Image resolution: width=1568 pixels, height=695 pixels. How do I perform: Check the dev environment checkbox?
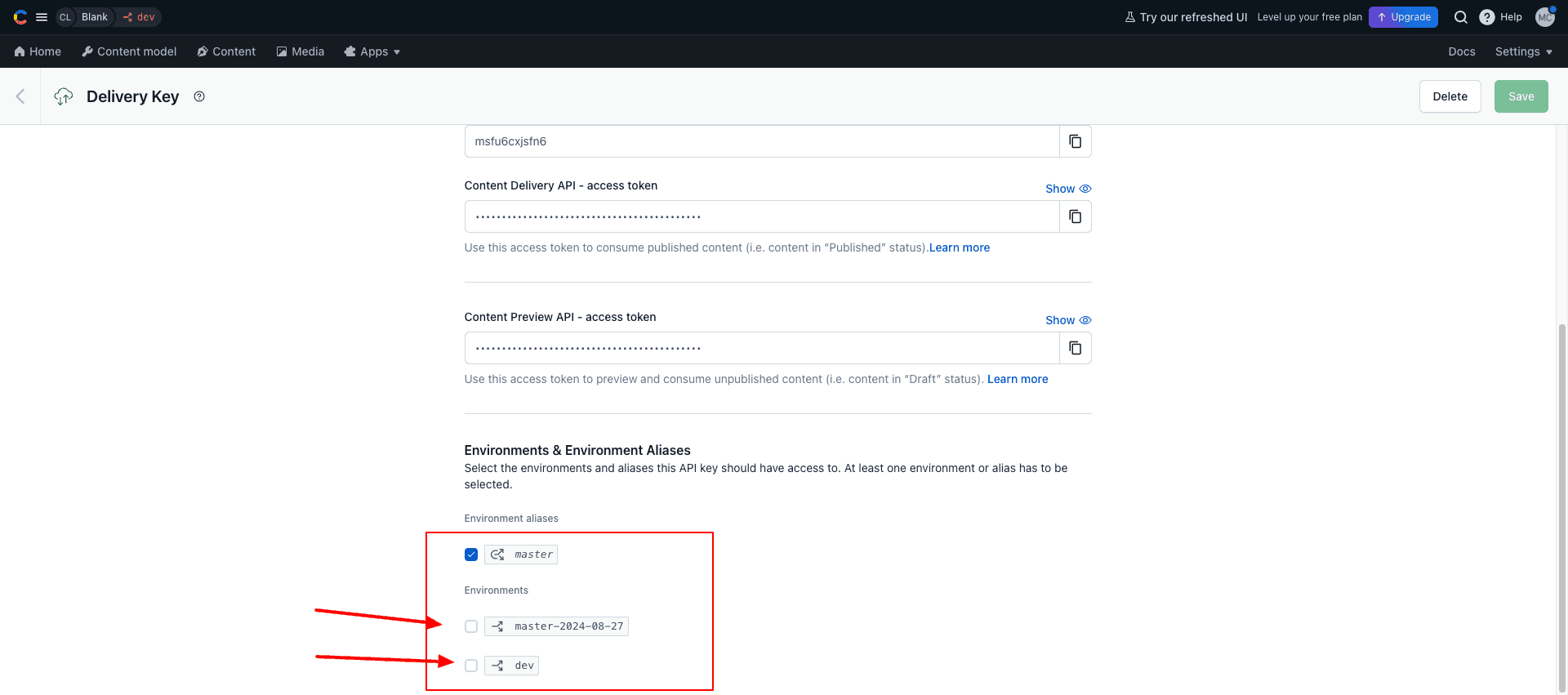(471, 666)
